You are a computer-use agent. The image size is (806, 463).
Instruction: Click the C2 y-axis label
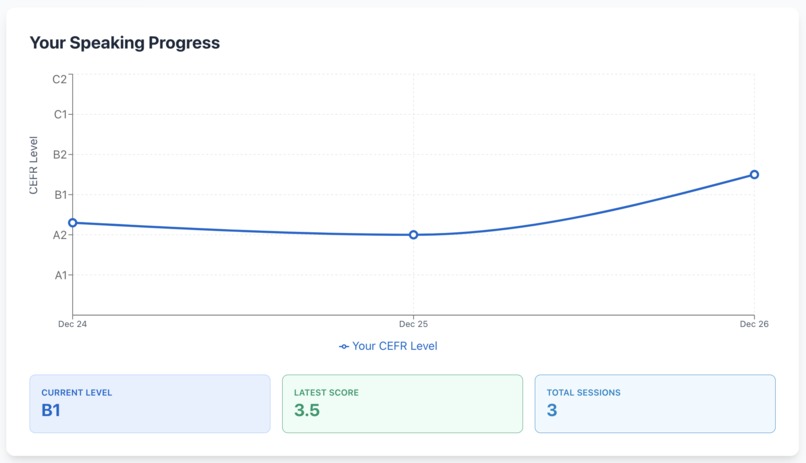(60, 79)
